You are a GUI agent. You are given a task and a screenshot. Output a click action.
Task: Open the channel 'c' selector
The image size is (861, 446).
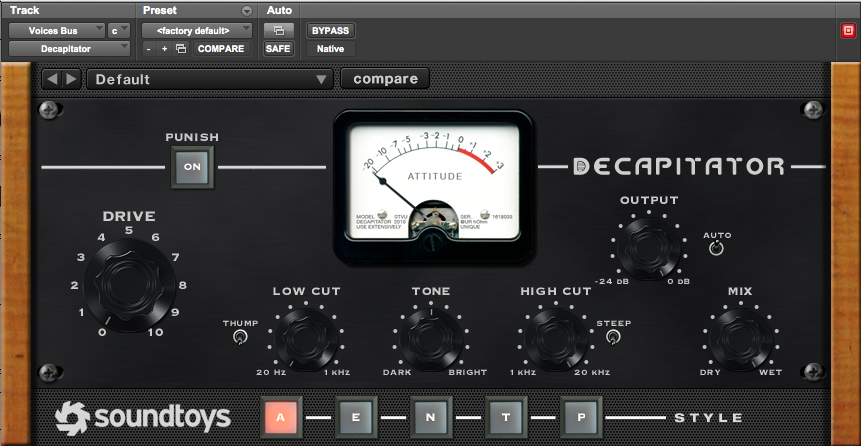coord(119,31)
